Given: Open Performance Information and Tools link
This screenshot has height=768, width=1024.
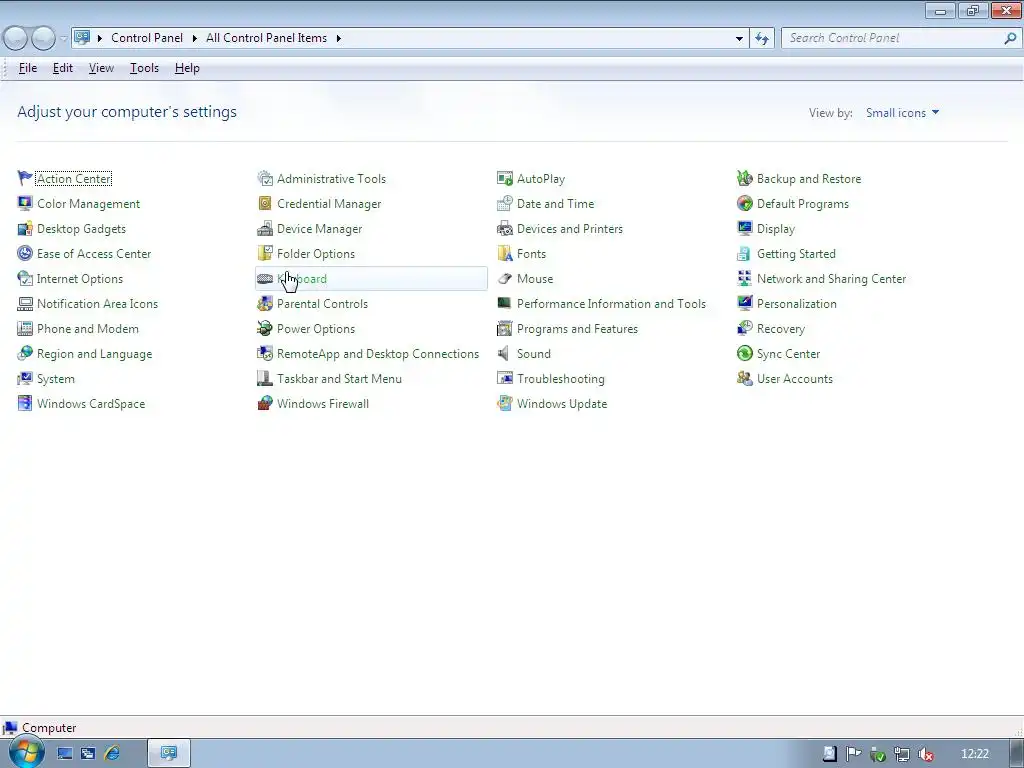Looking at the screenshot, I should (x=611, y=304).
